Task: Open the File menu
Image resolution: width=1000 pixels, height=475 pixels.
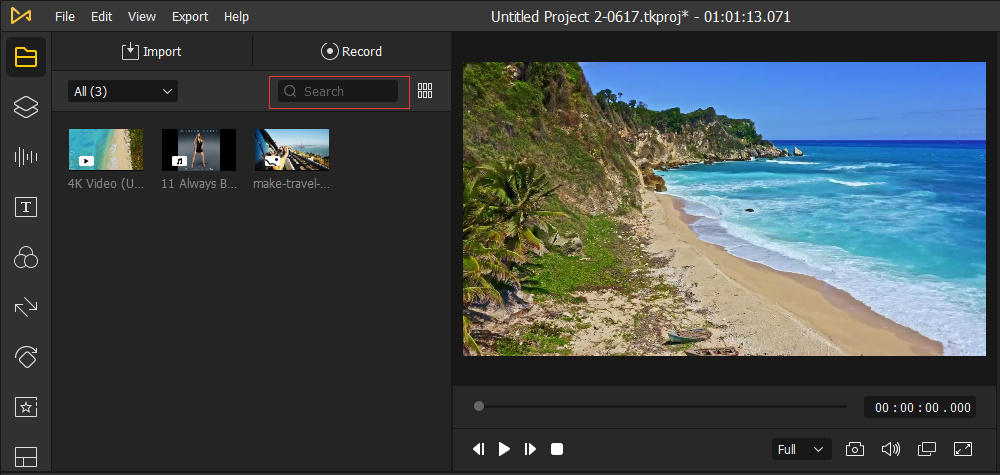Action: point(65,17)
